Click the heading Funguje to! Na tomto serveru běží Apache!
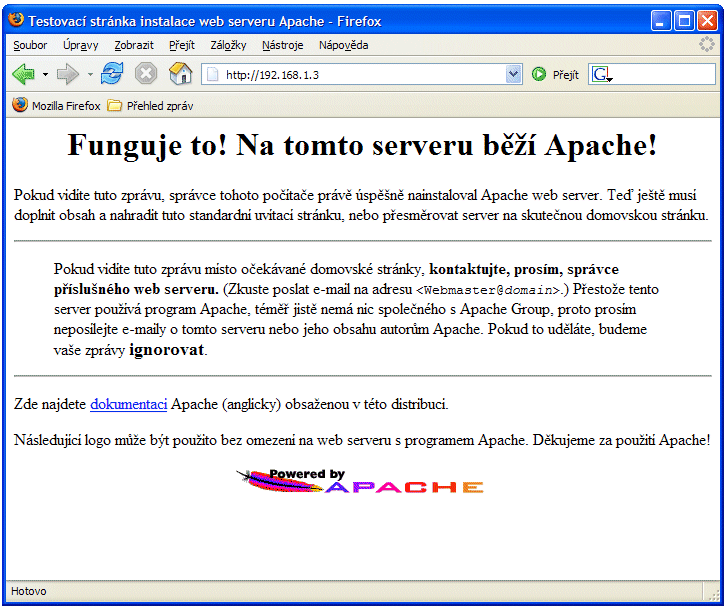The width and height of the screenshot is (727, 608). [363, 146]
